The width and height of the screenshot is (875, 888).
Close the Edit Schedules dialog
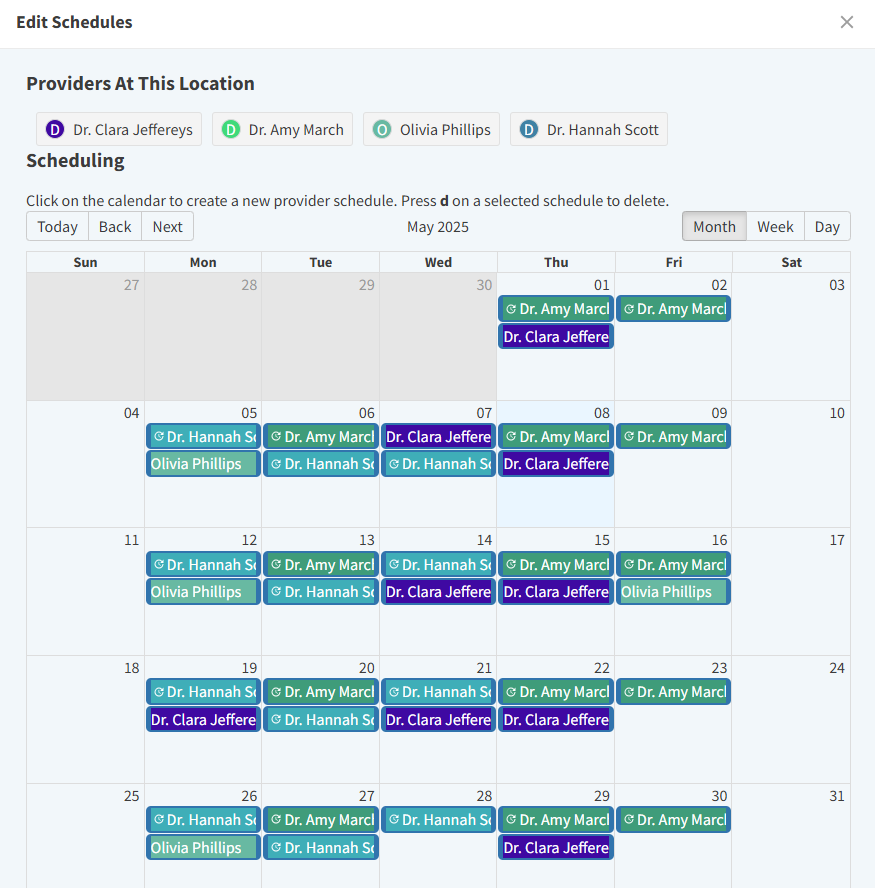point(847,21)
